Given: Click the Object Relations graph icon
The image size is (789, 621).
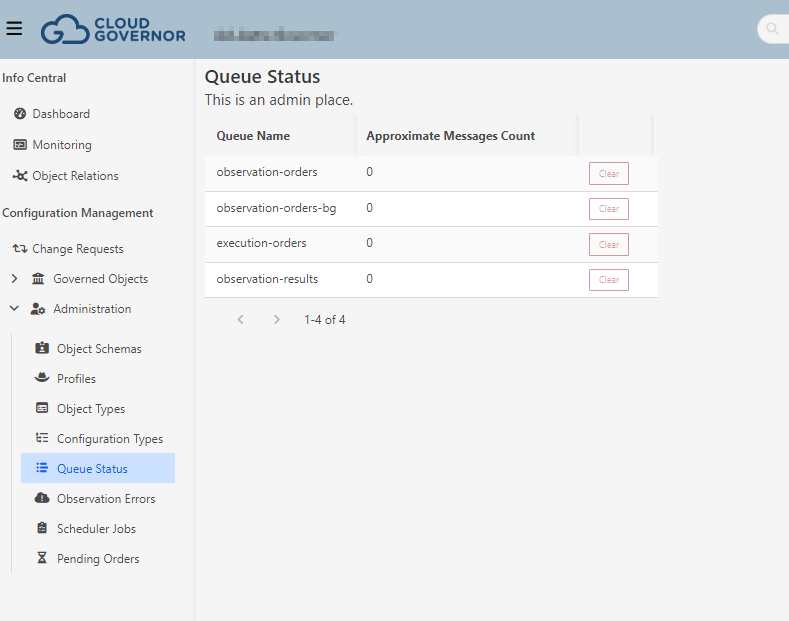Looking at the screenshot, I should pyautogui.click(x=19, y=176).
